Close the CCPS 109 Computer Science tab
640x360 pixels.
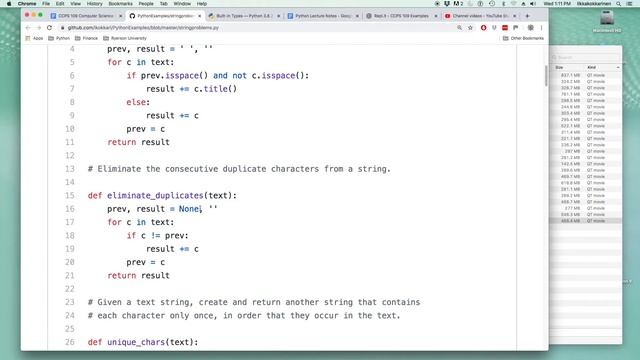click(120, 16)
